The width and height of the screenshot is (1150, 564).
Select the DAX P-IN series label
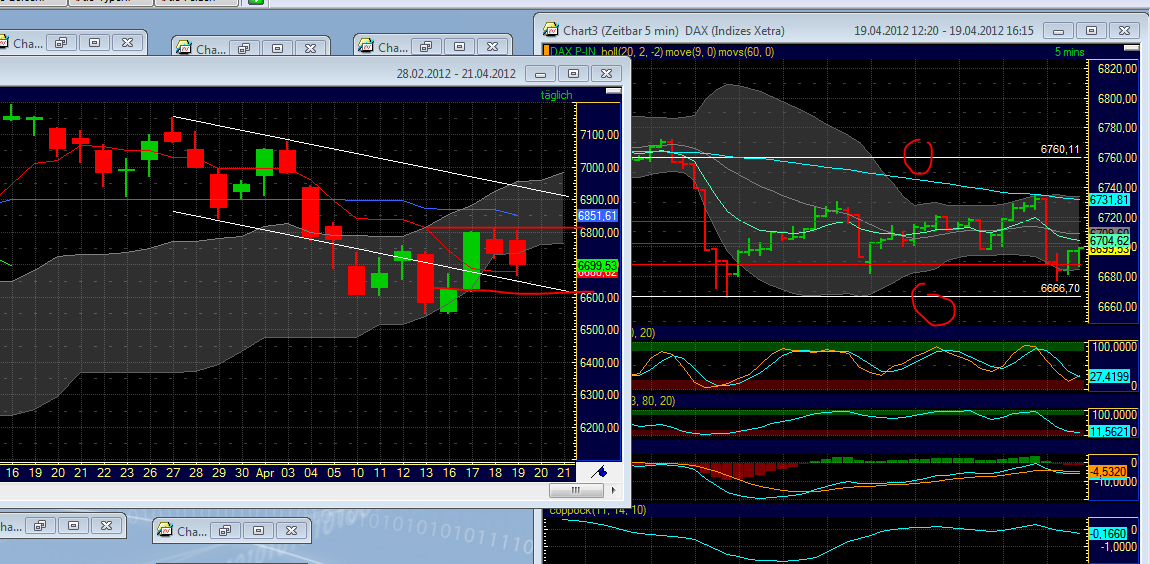click(574, 52)
